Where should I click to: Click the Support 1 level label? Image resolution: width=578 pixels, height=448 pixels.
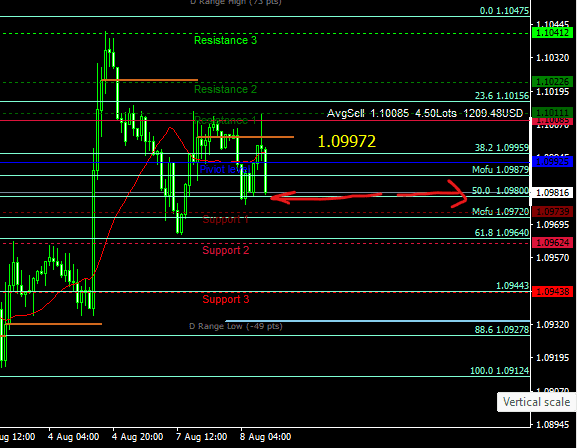[225, 219]
